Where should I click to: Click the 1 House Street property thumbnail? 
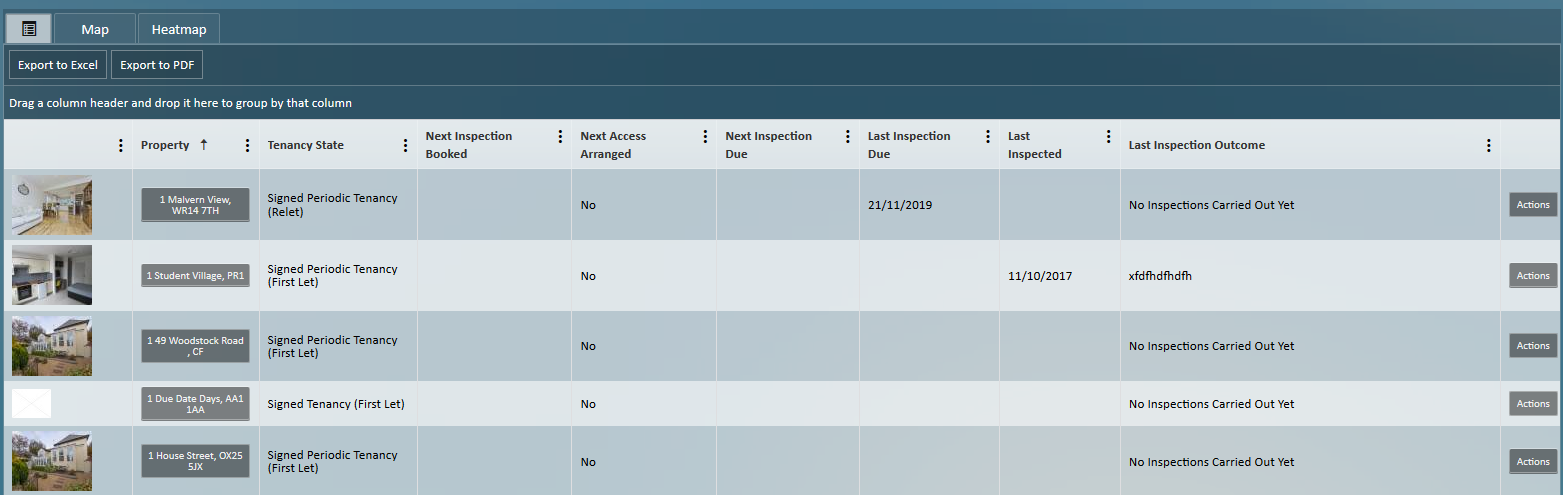52,461
